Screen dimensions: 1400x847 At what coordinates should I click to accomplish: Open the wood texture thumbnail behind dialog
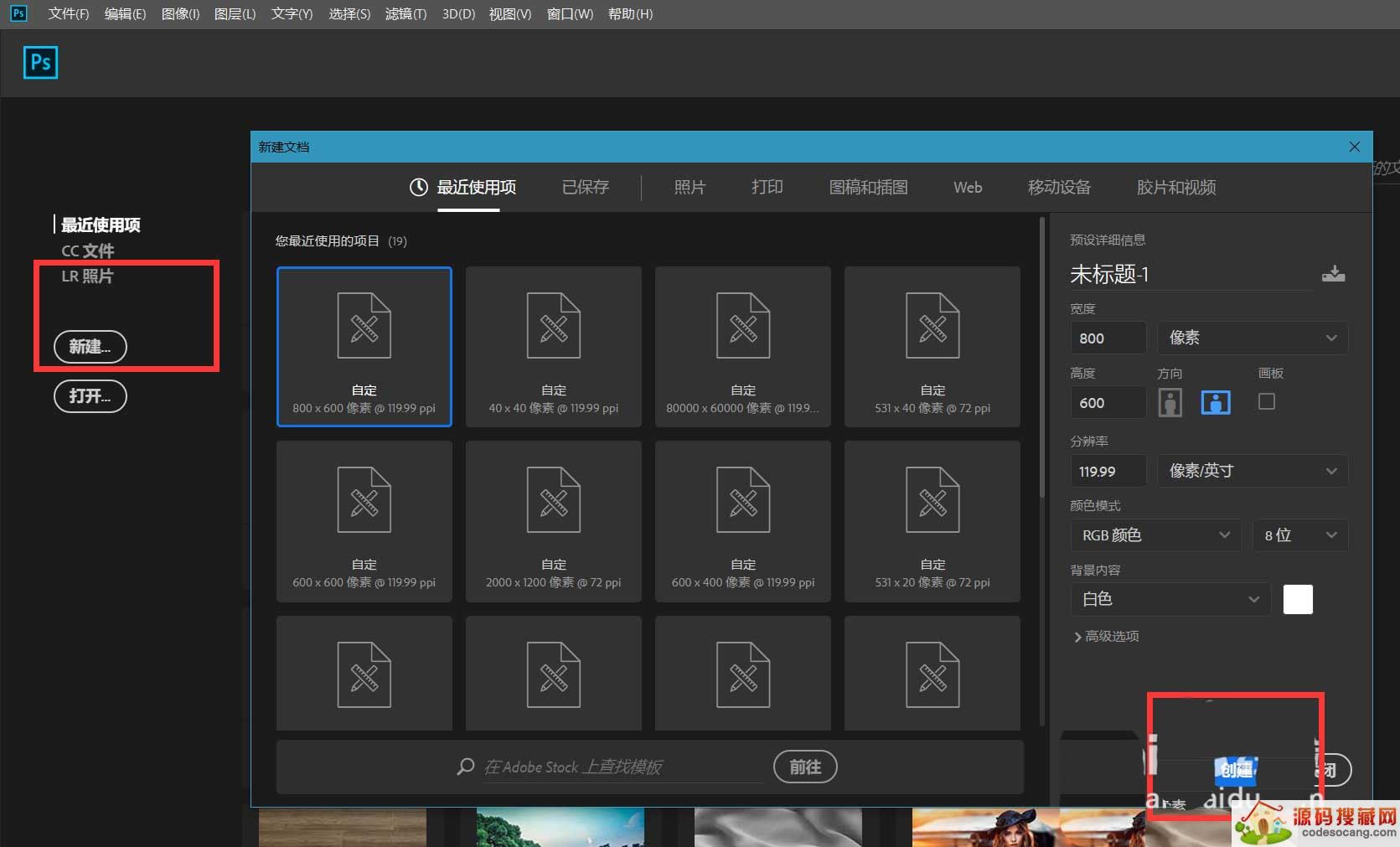pos(343,827)
